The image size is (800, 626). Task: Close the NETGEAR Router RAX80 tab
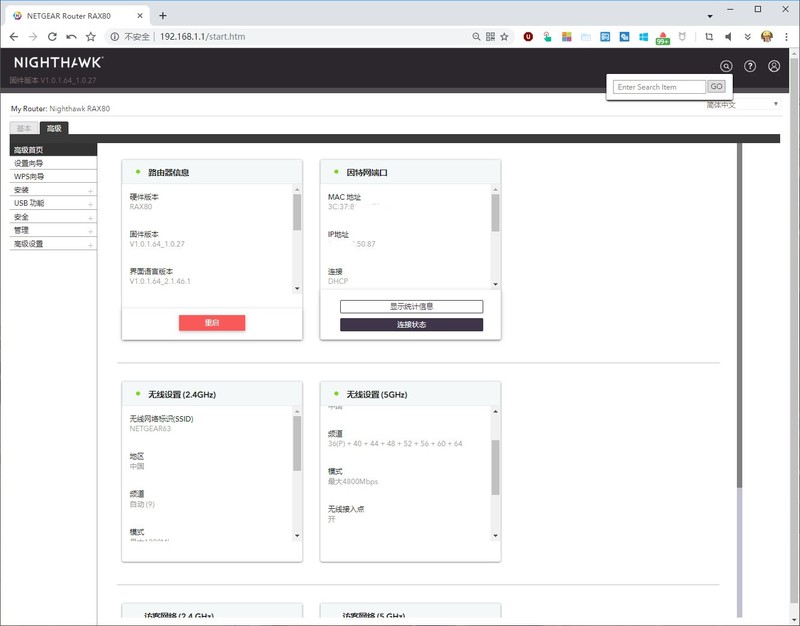click(x=140, y=16)
